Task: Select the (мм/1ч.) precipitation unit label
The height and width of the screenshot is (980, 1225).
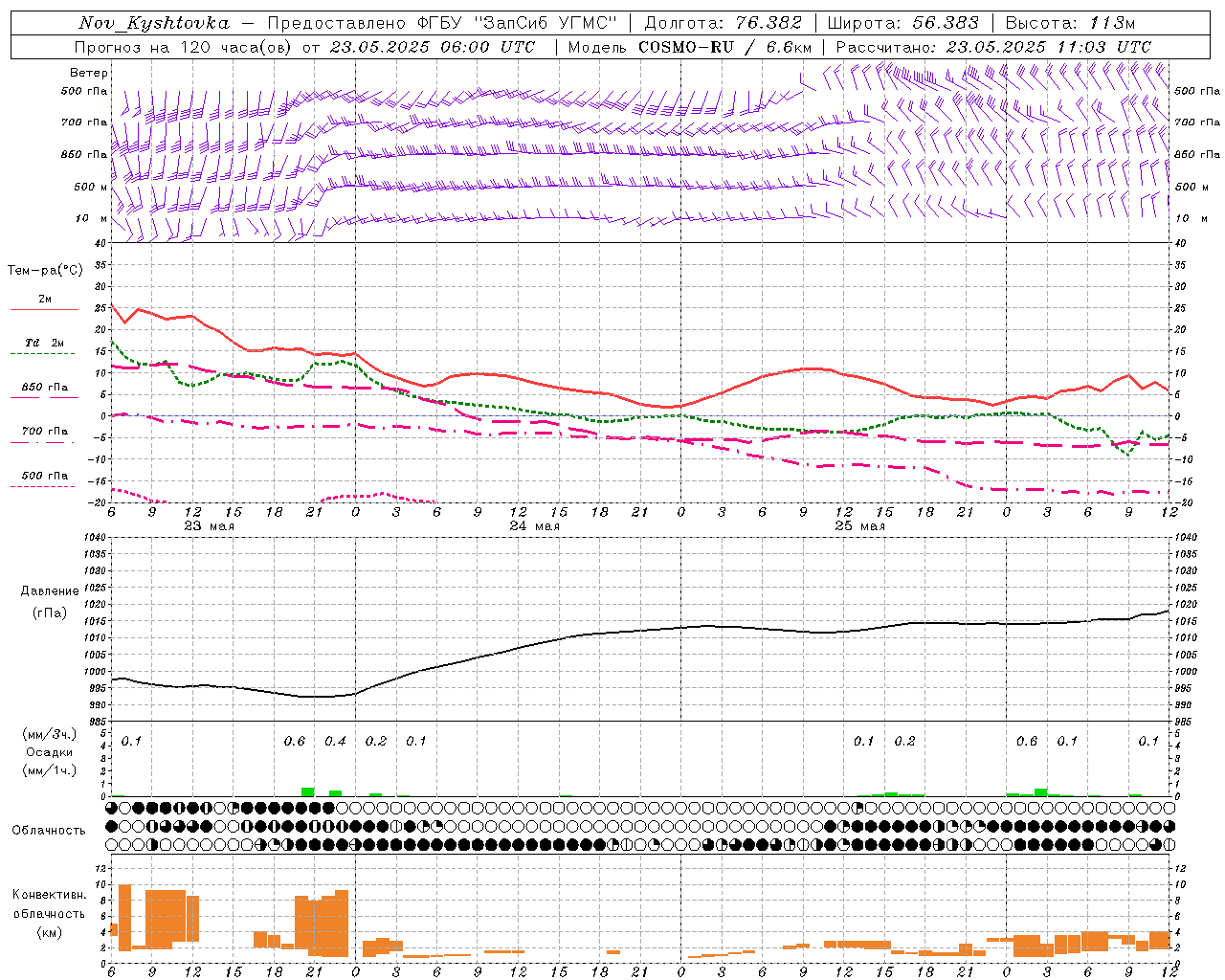Action: click(x=49, y=770)
